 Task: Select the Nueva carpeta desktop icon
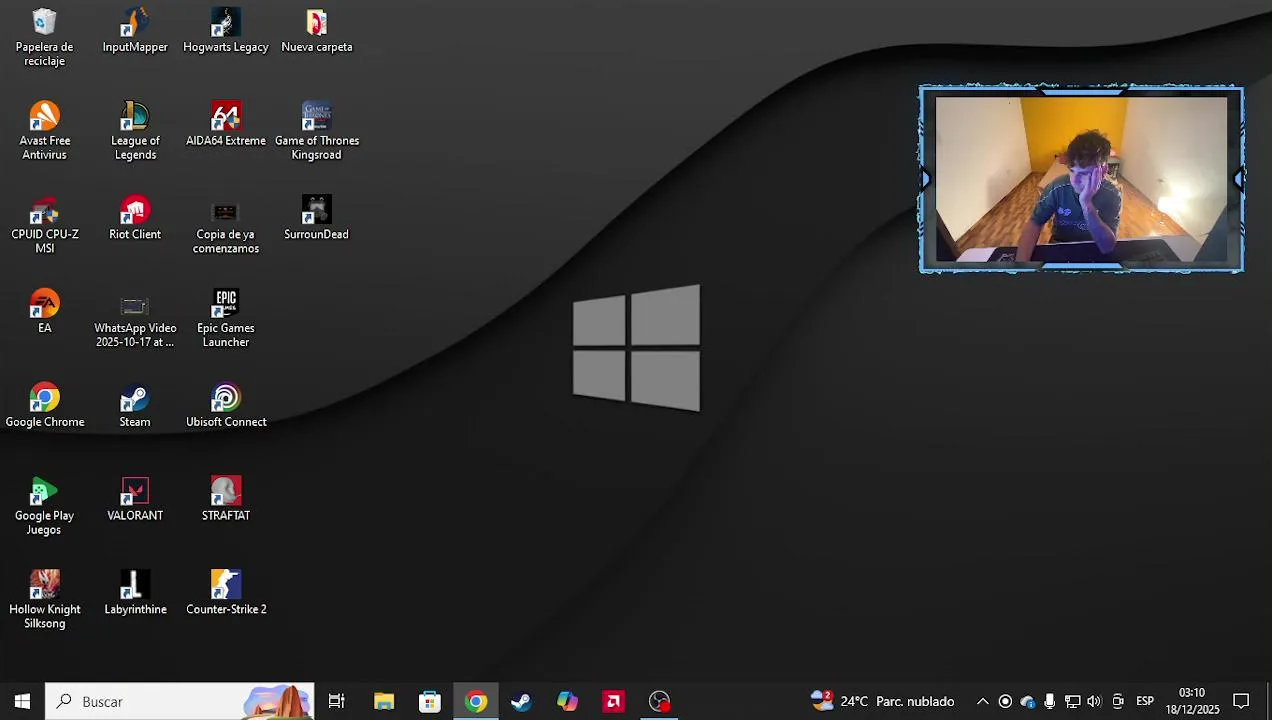[316, 31]
